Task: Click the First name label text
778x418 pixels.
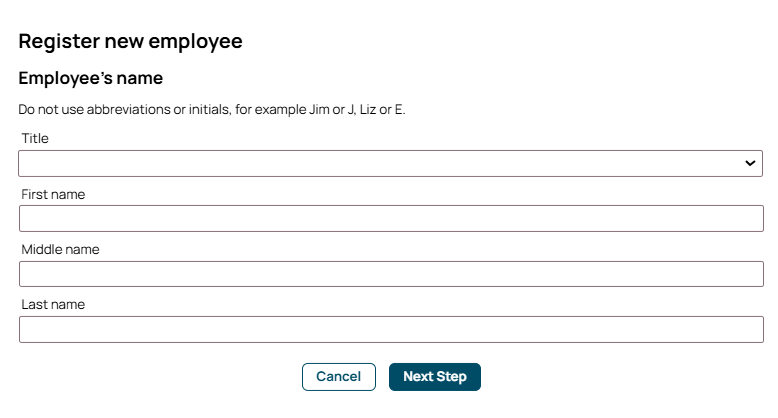Action: [x=53, y=194]
